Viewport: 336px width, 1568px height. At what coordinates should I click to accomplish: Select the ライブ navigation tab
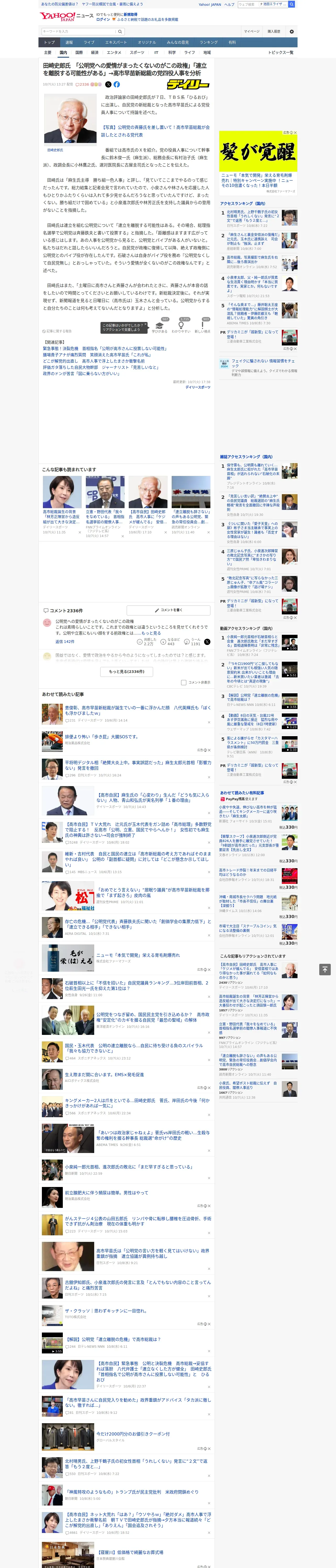coord(89,43)
